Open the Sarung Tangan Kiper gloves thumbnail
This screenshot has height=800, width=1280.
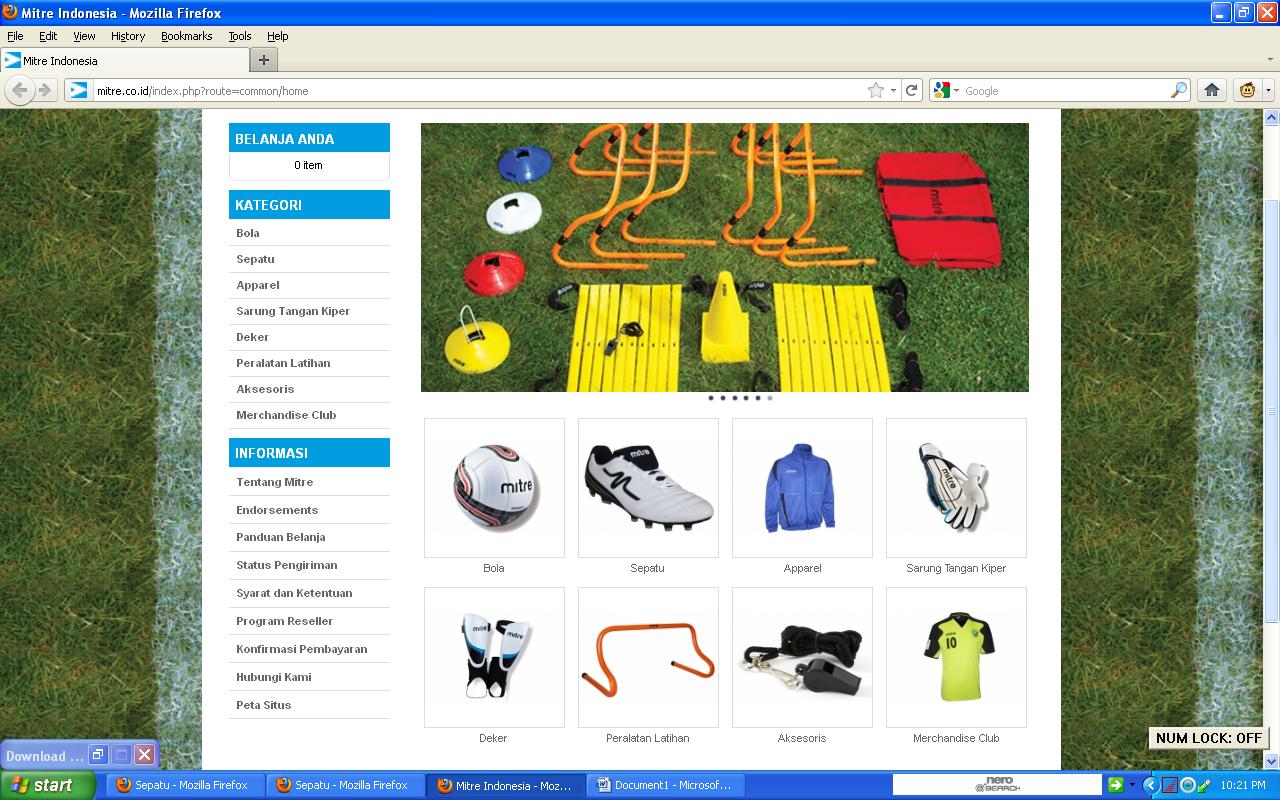[x=956, y=488]
